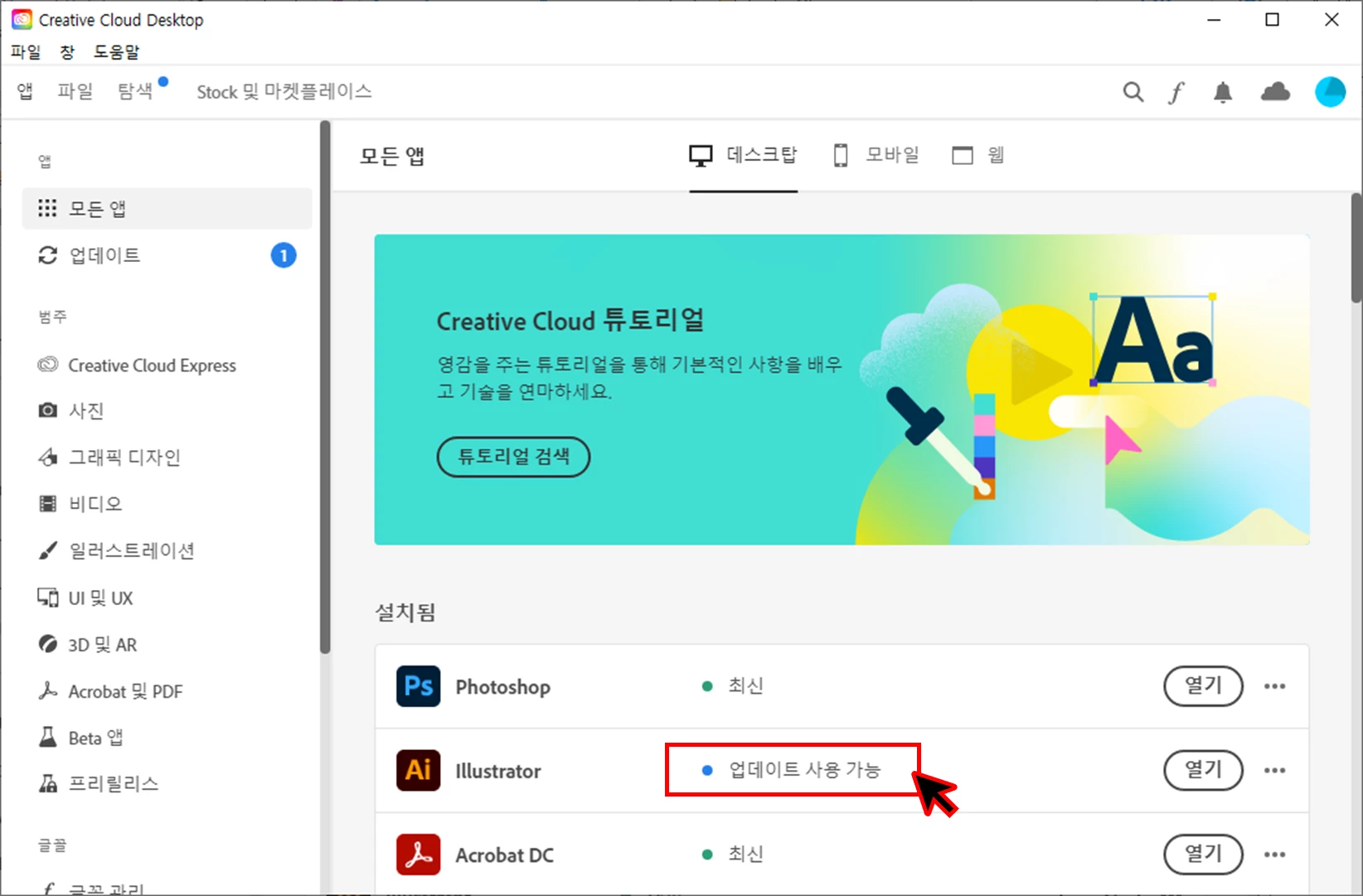Image resolution: width=1363 pixels, height=896 pixels.
Task: Open the fonts f icon
Action: coord(1176,92)
